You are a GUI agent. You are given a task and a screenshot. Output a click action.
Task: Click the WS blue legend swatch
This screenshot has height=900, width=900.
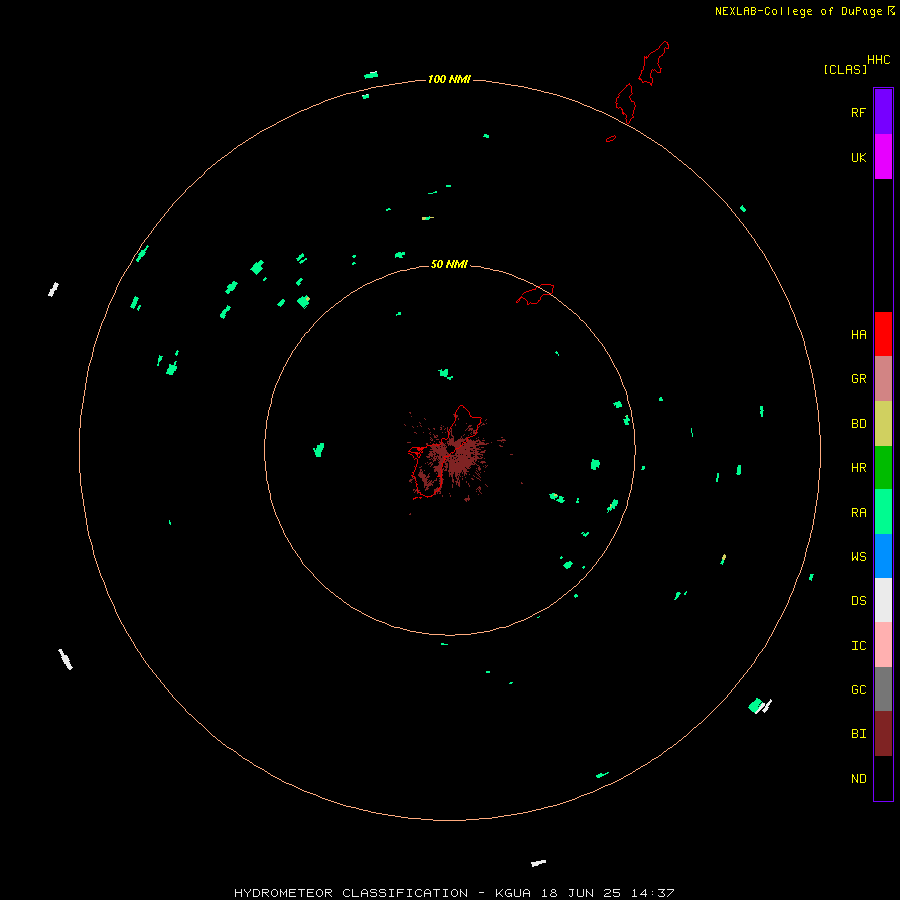[x=883, y=556]
